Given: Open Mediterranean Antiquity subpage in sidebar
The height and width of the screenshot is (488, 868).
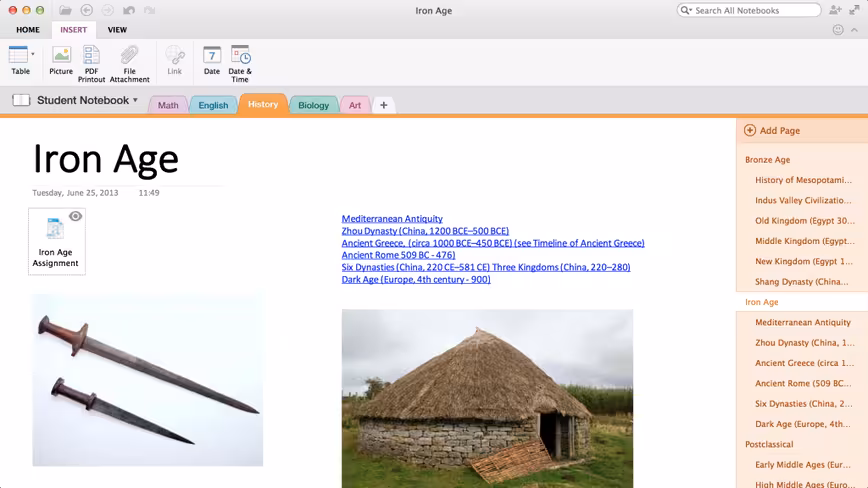Looking at the screenshot, I should tap(802, 322).
